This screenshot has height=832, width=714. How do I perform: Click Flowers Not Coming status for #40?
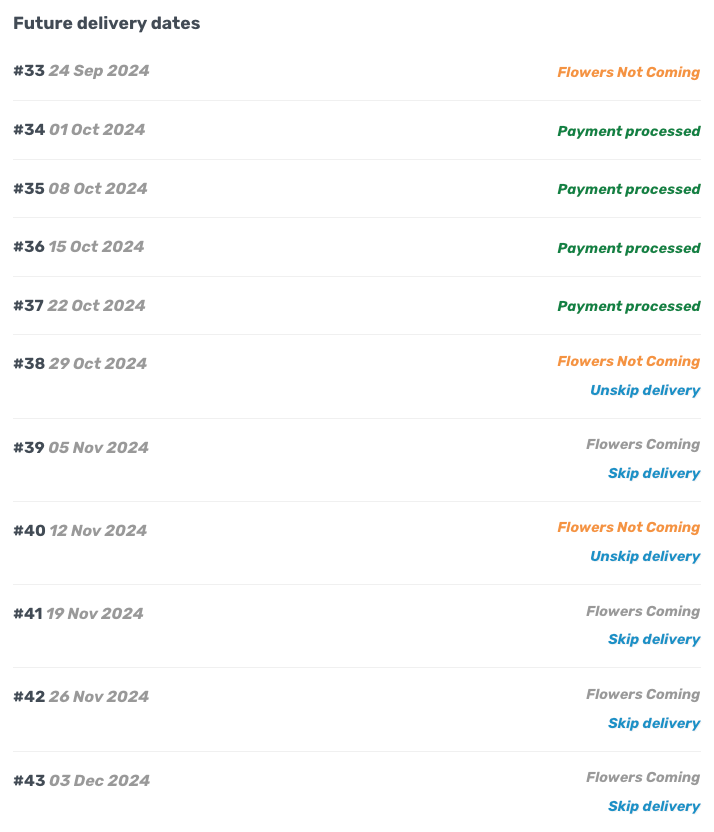click(x=628, y=527)
